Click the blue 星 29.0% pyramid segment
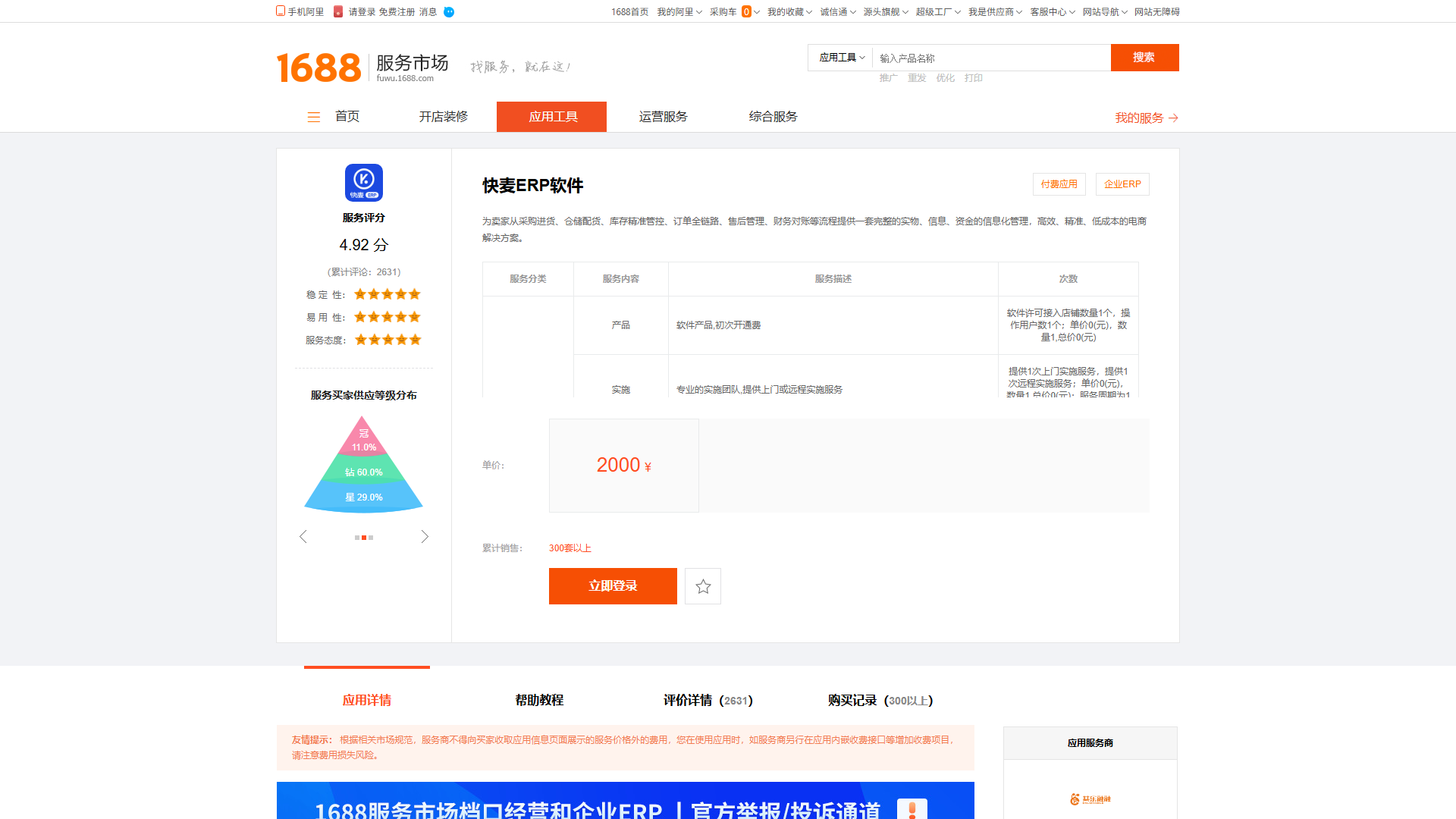 364,497
